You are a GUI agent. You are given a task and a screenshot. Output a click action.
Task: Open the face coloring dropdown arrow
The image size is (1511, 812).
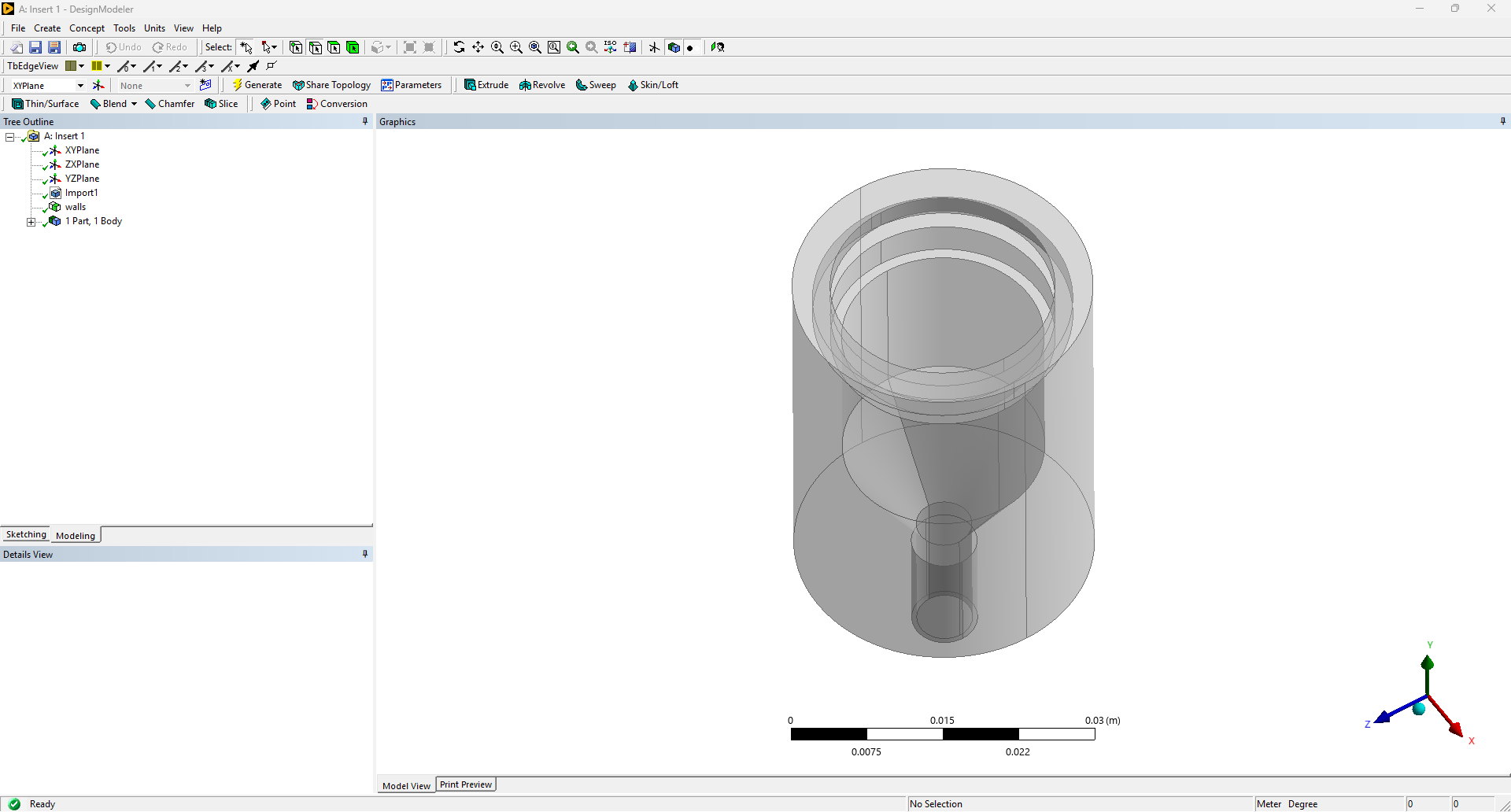[x=81, y=66]
